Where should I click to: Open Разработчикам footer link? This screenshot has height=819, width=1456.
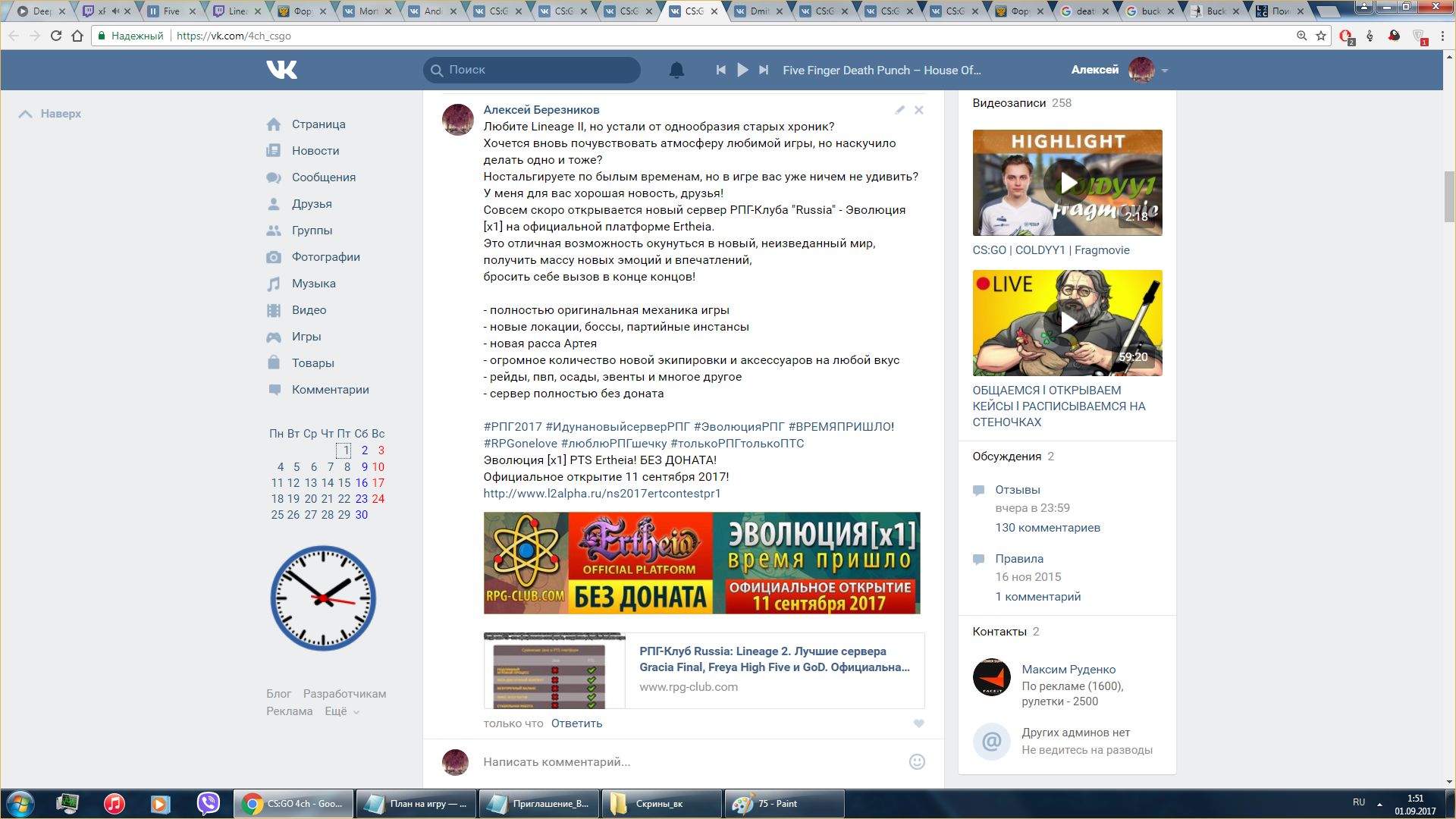(344, 694)
